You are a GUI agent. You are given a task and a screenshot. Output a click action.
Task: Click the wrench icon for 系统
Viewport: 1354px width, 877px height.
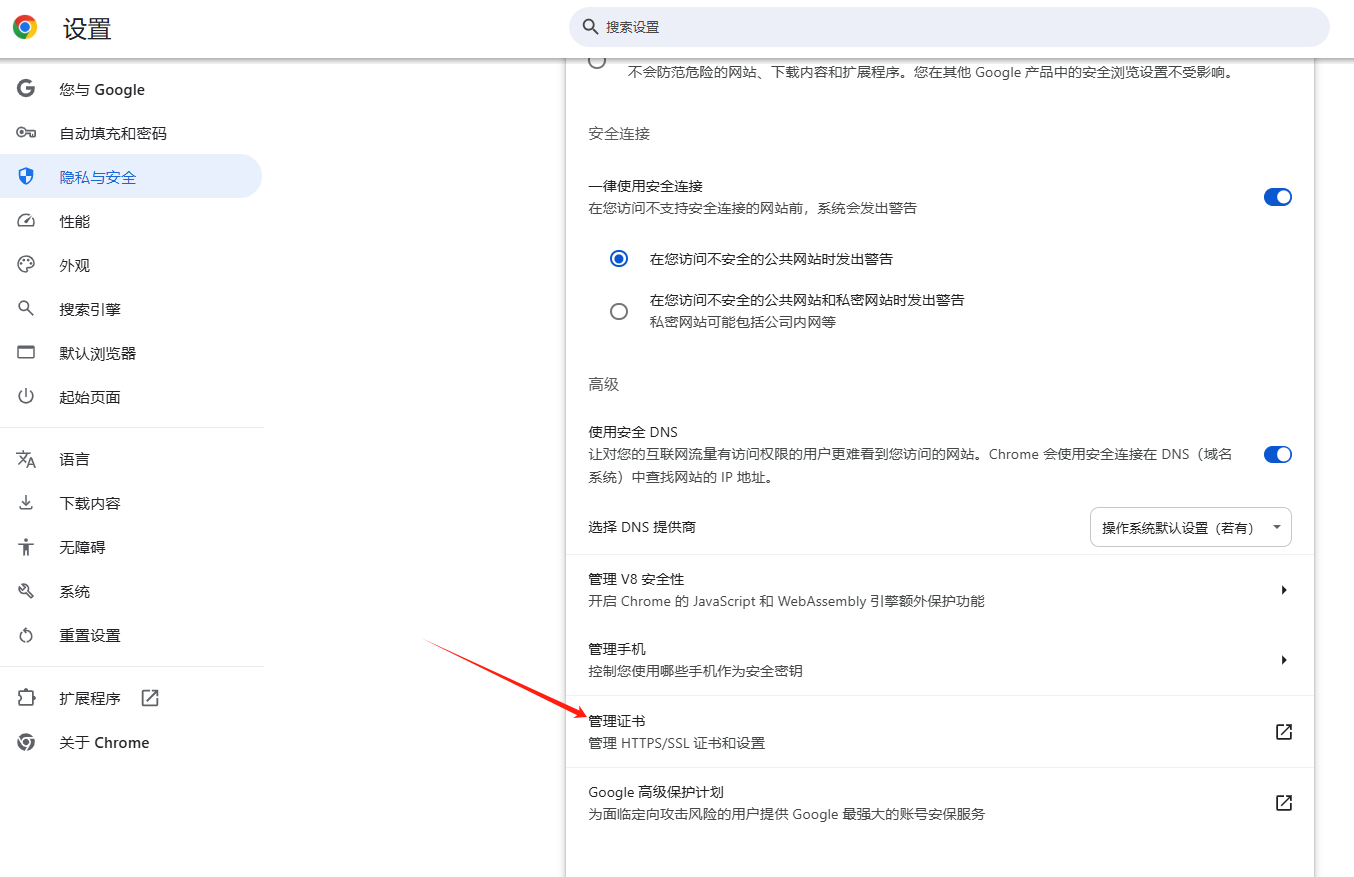(26, 591)
